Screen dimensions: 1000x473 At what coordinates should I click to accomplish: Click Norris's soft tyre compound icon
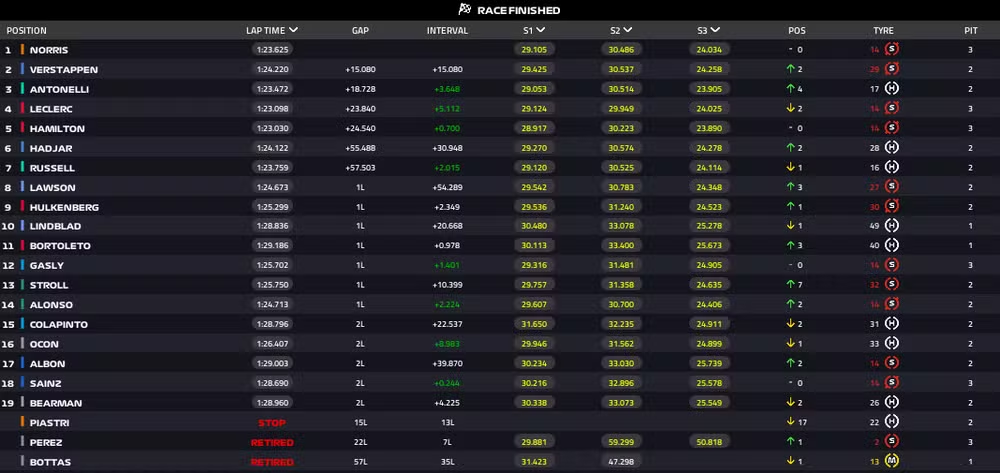[892, 49]
